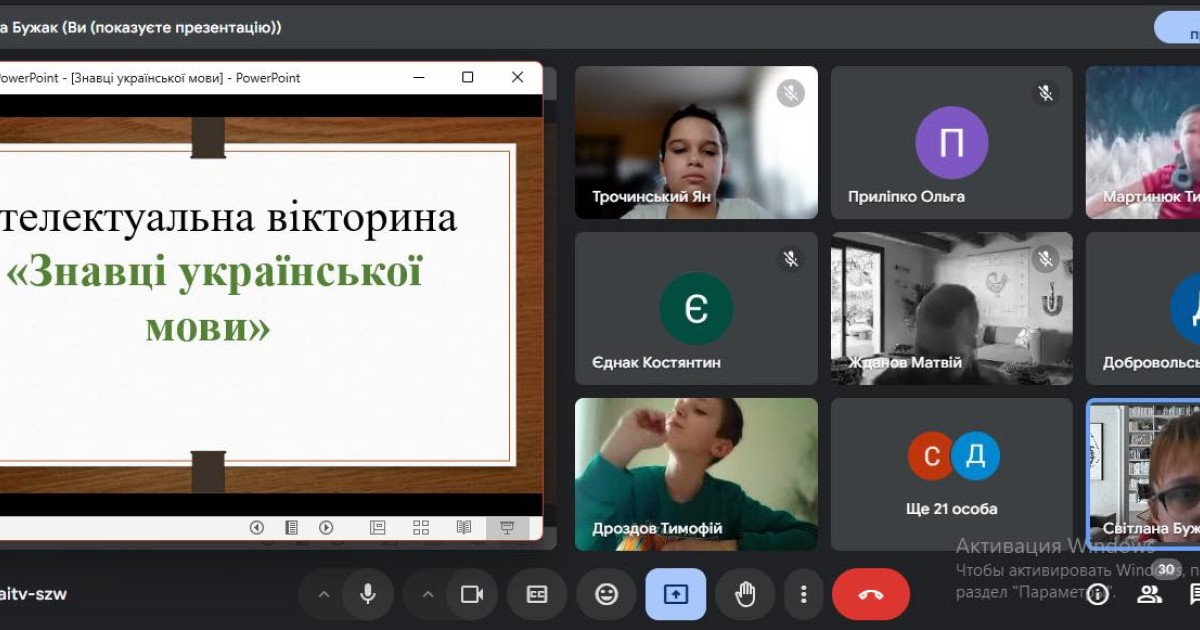
Task: Expand microphone audio settings chevron
Action: pos(324,594)
